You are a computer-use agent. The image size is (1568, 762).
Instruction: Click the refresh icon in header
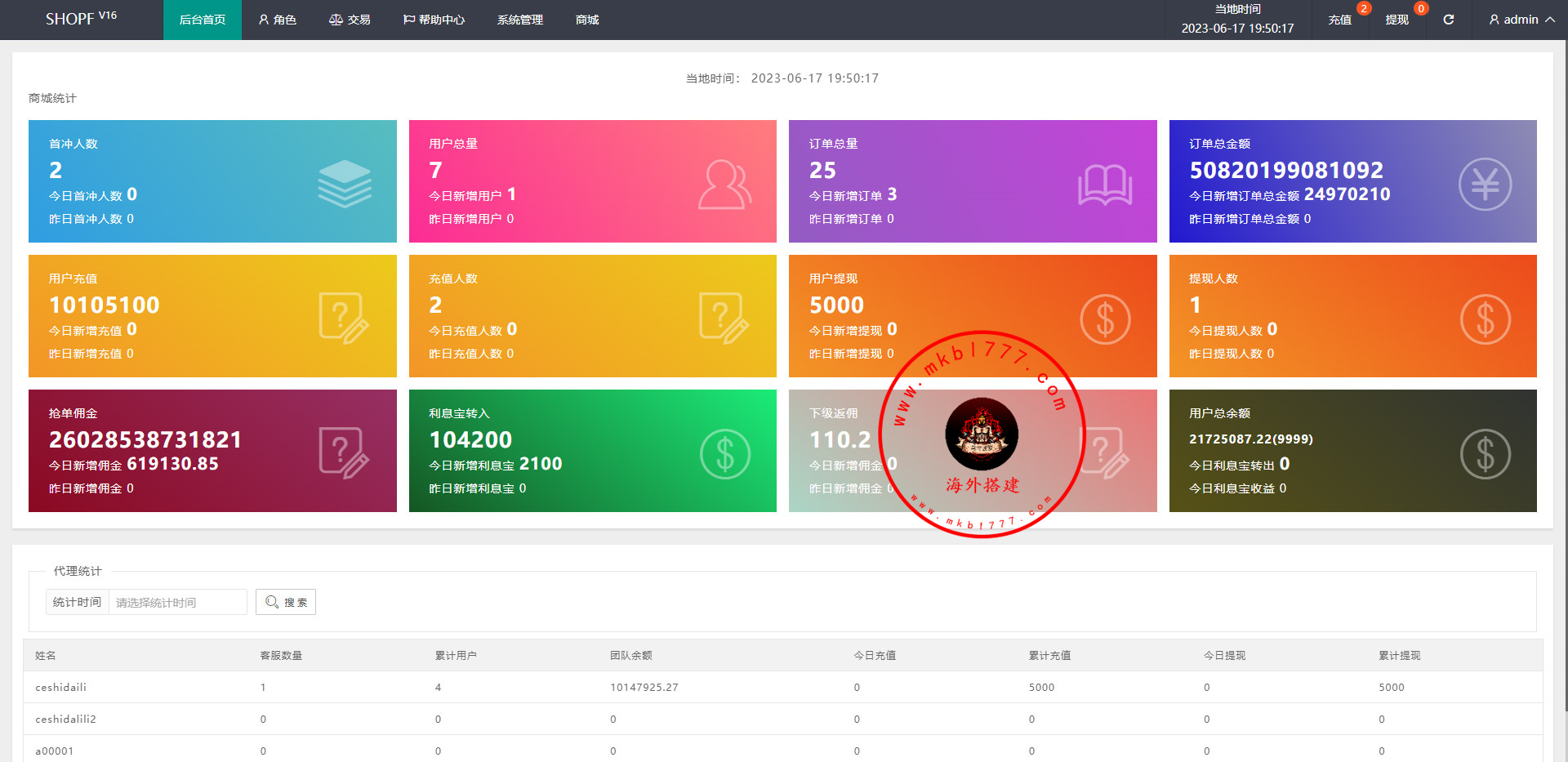(x=1449, y=20)
